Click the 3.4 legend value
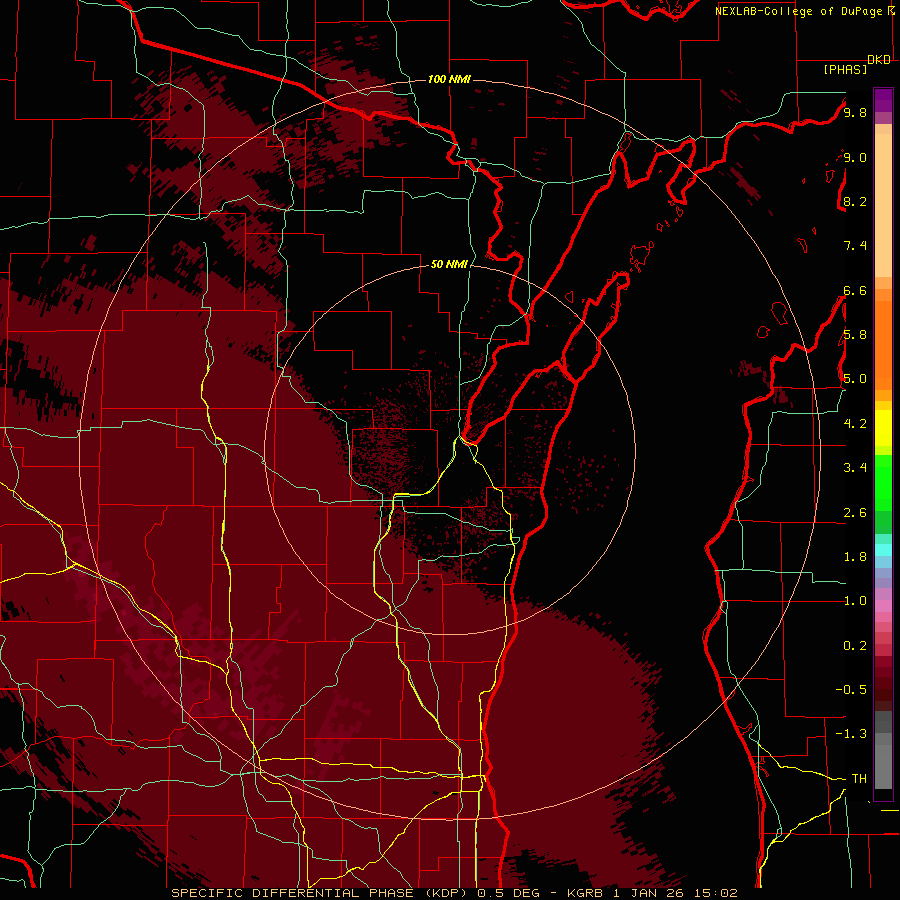This screenshot has height=900, width=900. coord(855,468)
